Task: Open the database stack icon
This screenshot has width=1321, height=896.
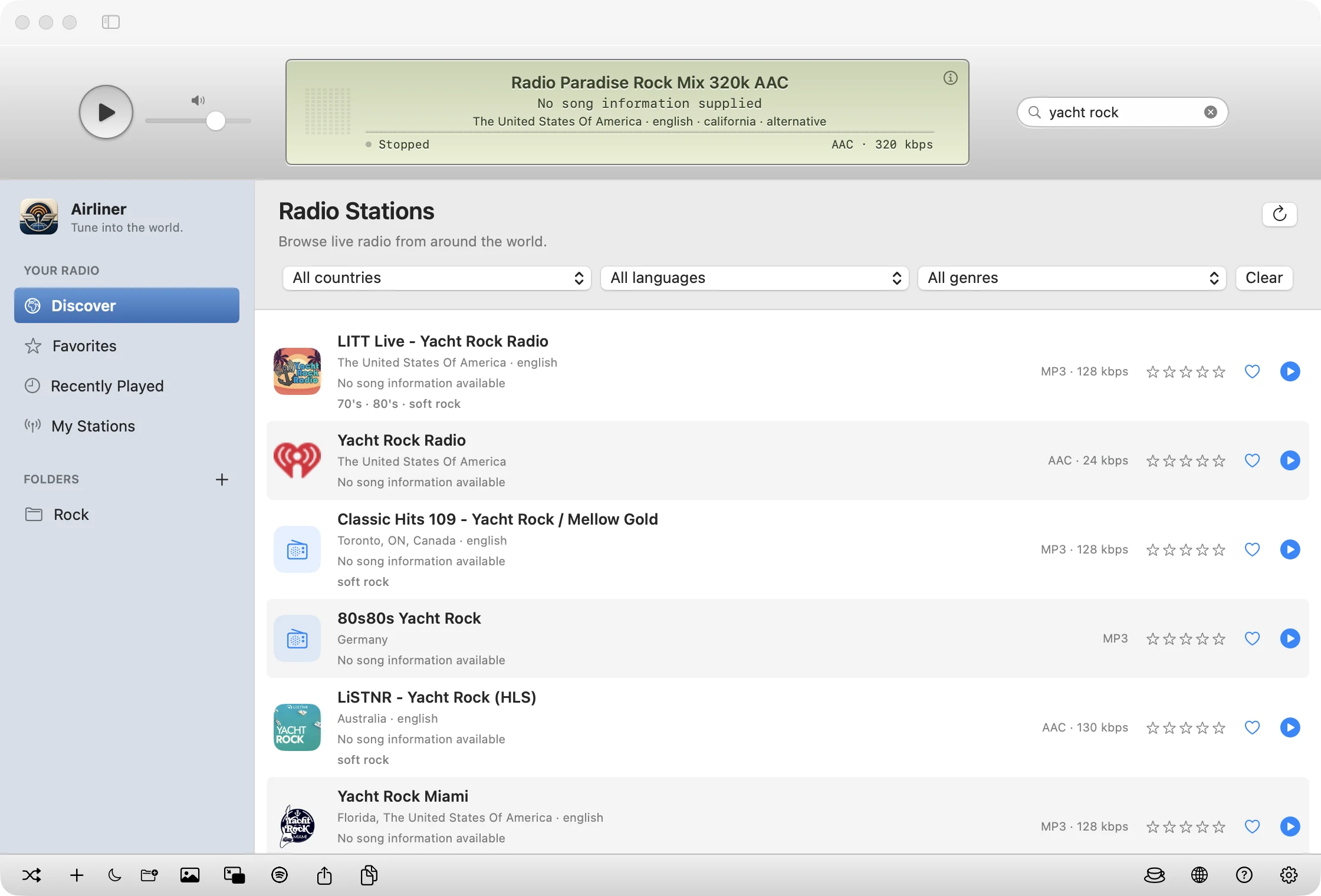Action: (1155, 875)
